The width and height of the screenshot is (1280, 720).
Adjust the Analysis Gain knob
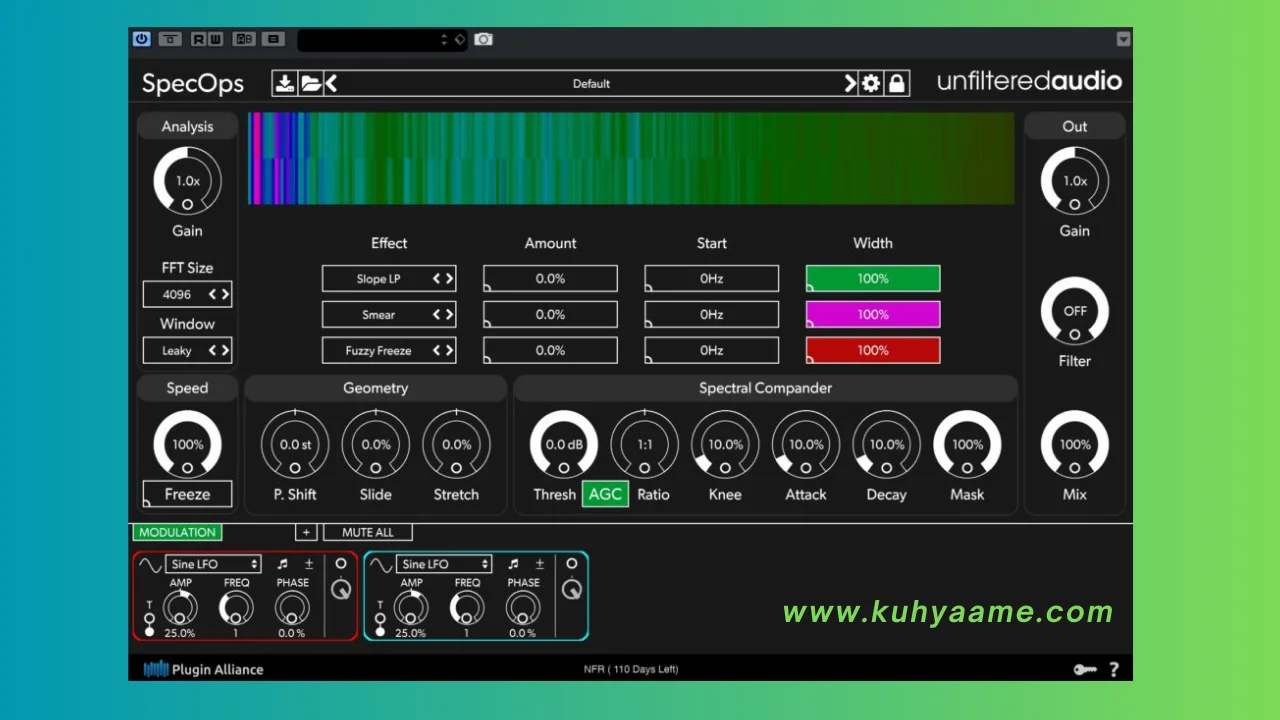(187, 182)
